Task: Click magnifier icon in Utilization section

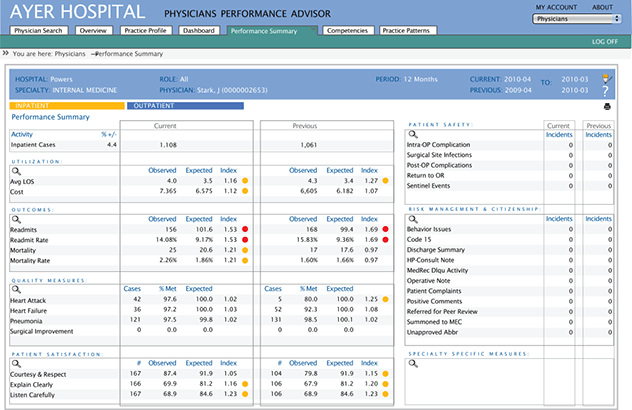Action: pos(16,170)
